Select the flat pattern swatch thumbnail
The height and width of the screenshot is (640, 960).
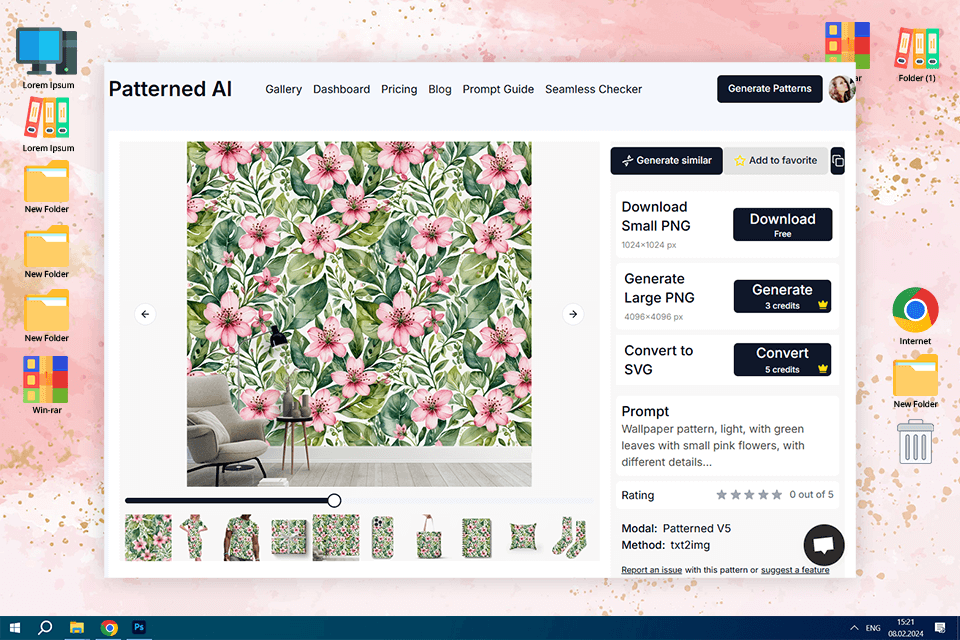click(148, 538)
